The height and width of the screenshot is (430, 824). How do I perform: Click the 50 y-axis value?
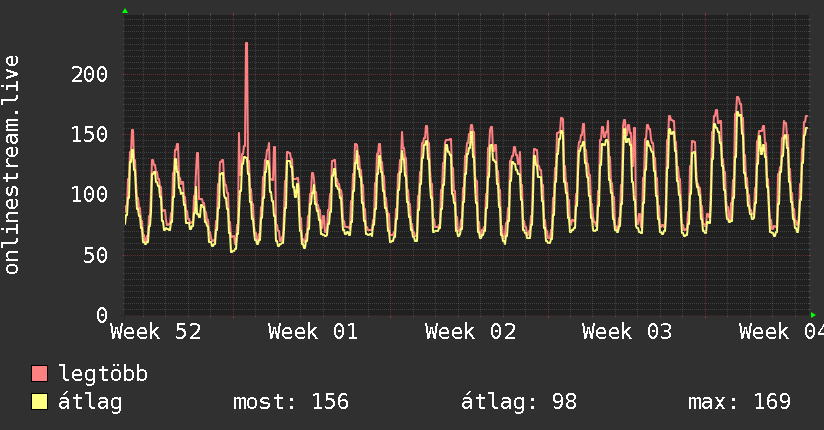[x=96, y=255]
